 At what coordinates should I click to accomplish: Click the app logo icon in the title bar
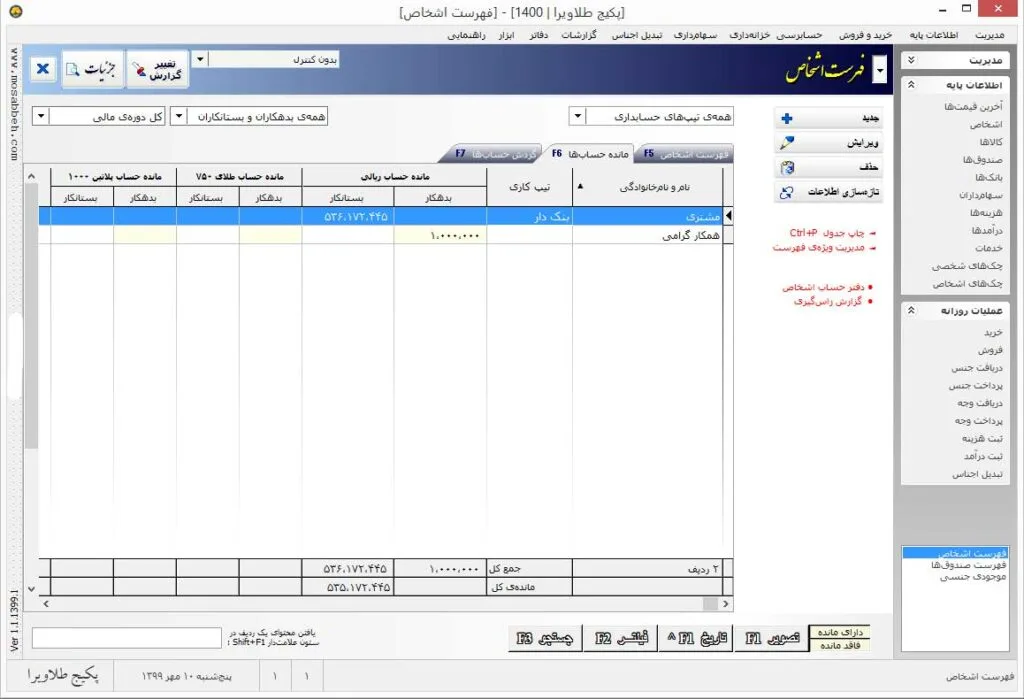[16, 11]
